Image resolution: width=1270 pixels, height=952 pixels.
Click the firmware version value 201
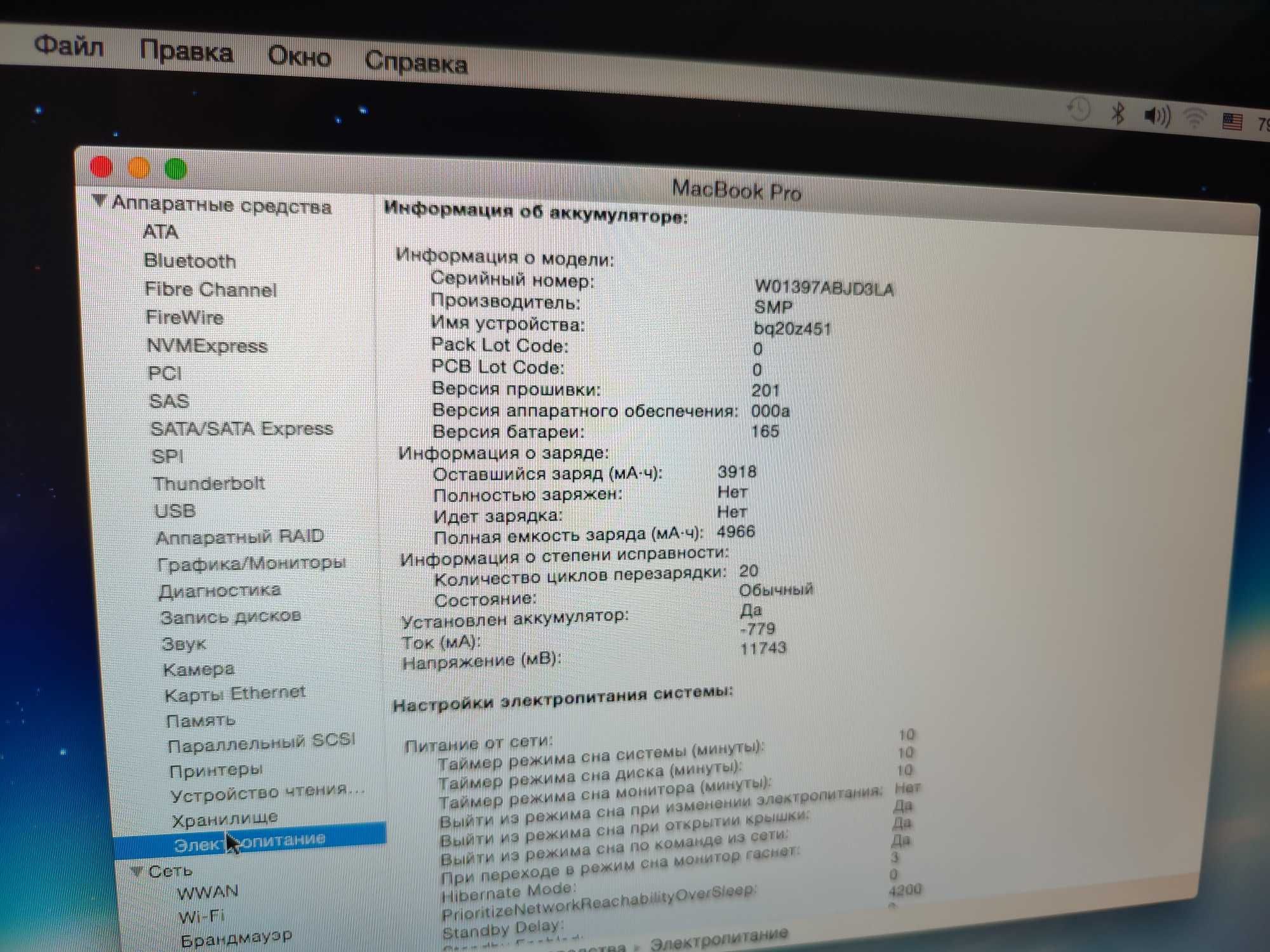click(765, 390)
